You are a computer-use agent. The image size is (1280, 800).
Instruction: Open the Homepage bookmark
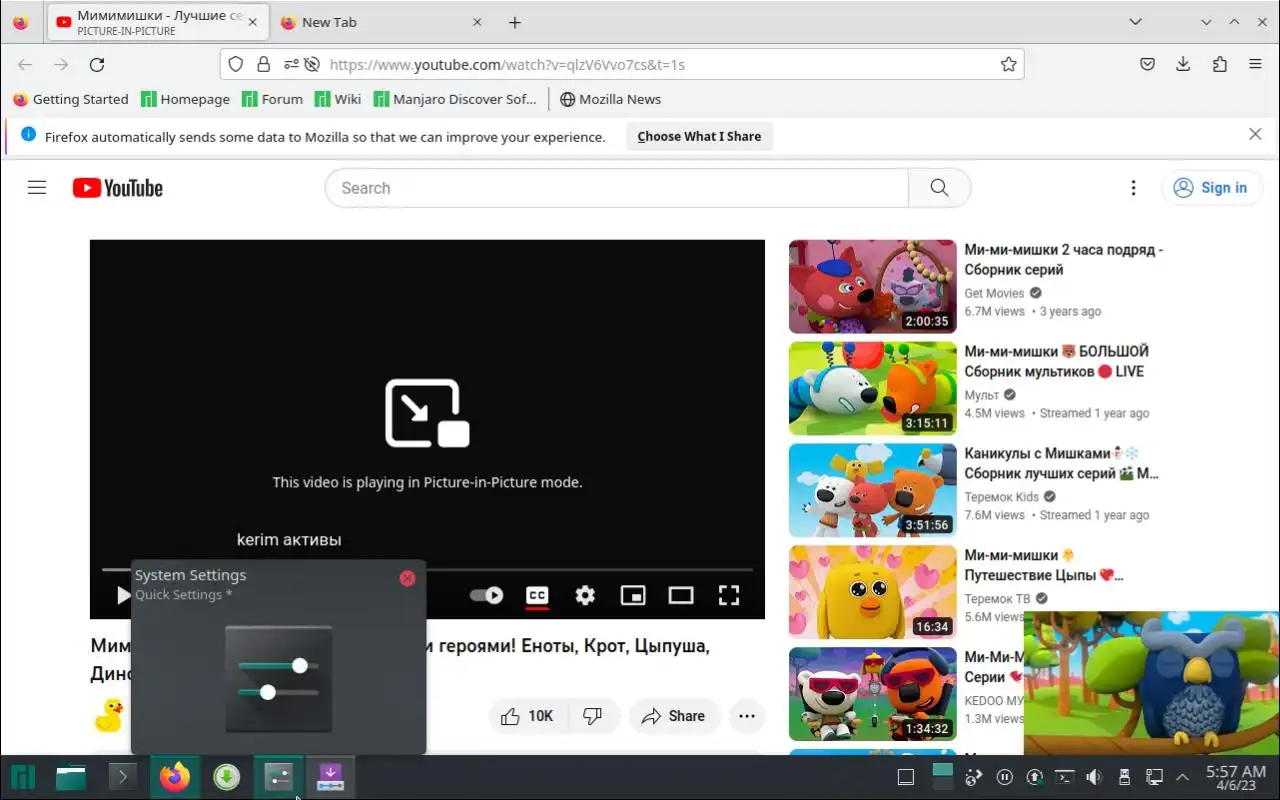(185, 99)
